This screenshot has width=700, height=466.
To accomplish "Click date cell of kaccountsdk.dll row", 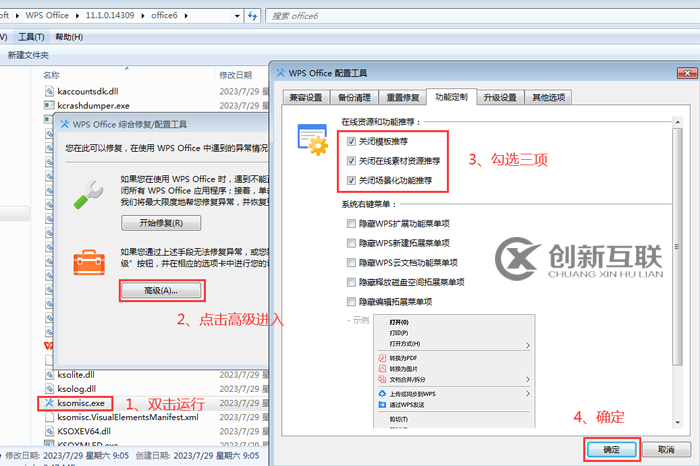I will coord(243,92).
